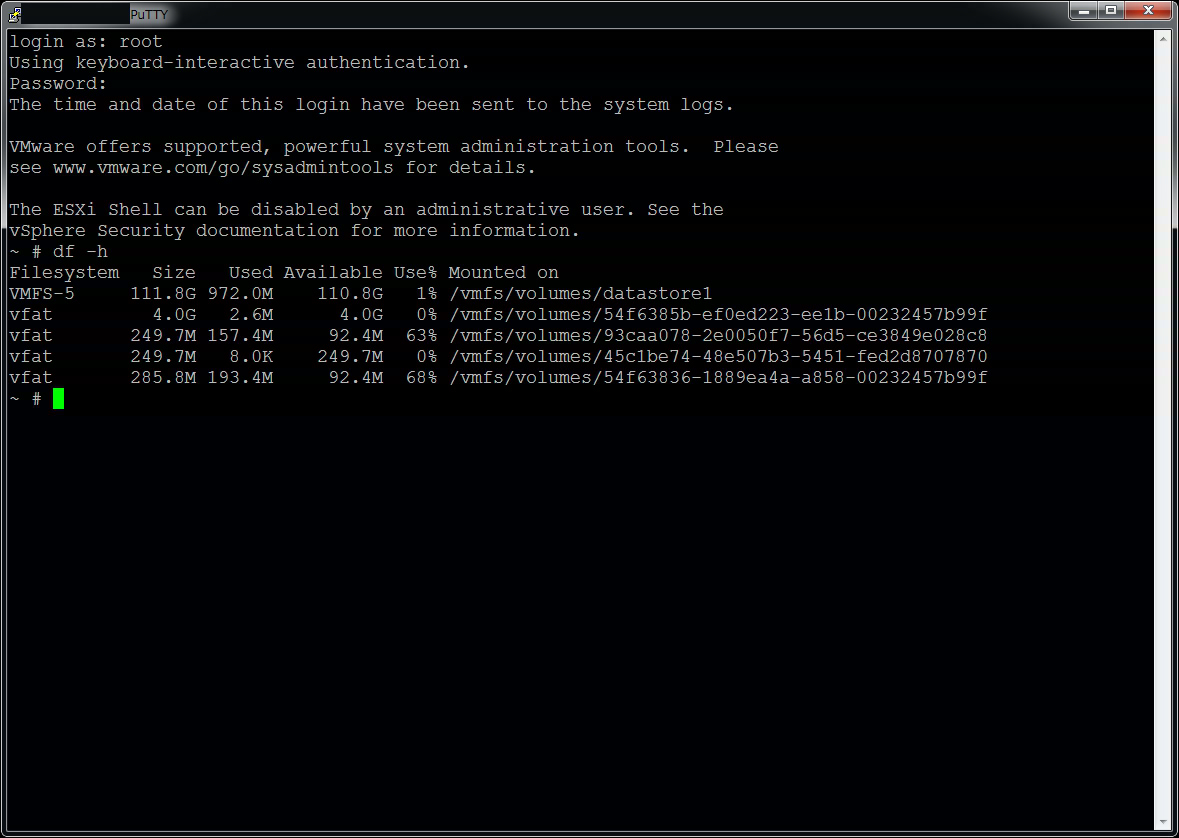Click the volume path starting with 93caa078
The width and height of the screenshot is (1179, 838).
coord(718,336)
